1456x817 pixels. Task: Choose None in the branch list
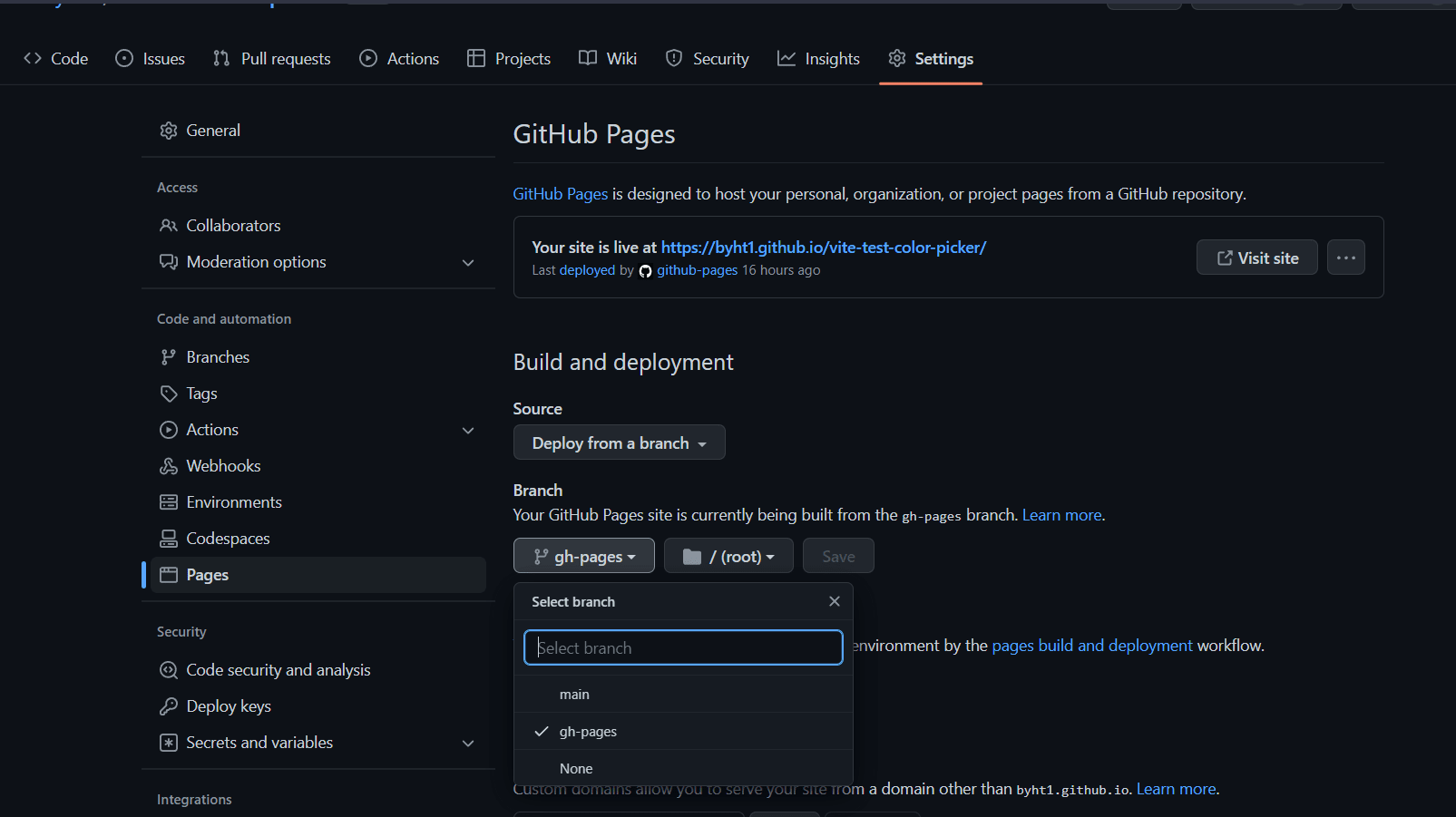[683, 768]
